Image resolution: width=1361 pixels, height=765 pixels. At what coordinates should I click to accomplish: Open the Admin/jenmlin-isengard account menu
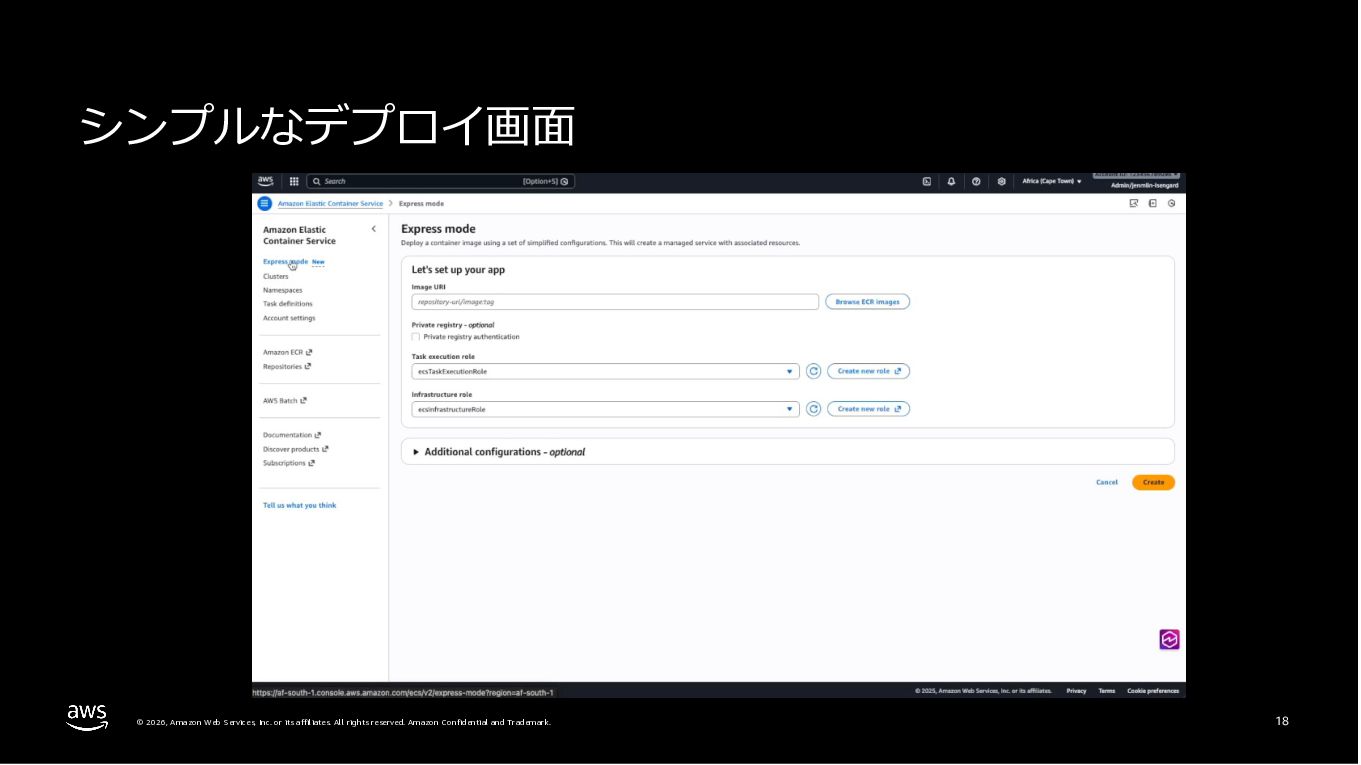[x=1144, y=185]
